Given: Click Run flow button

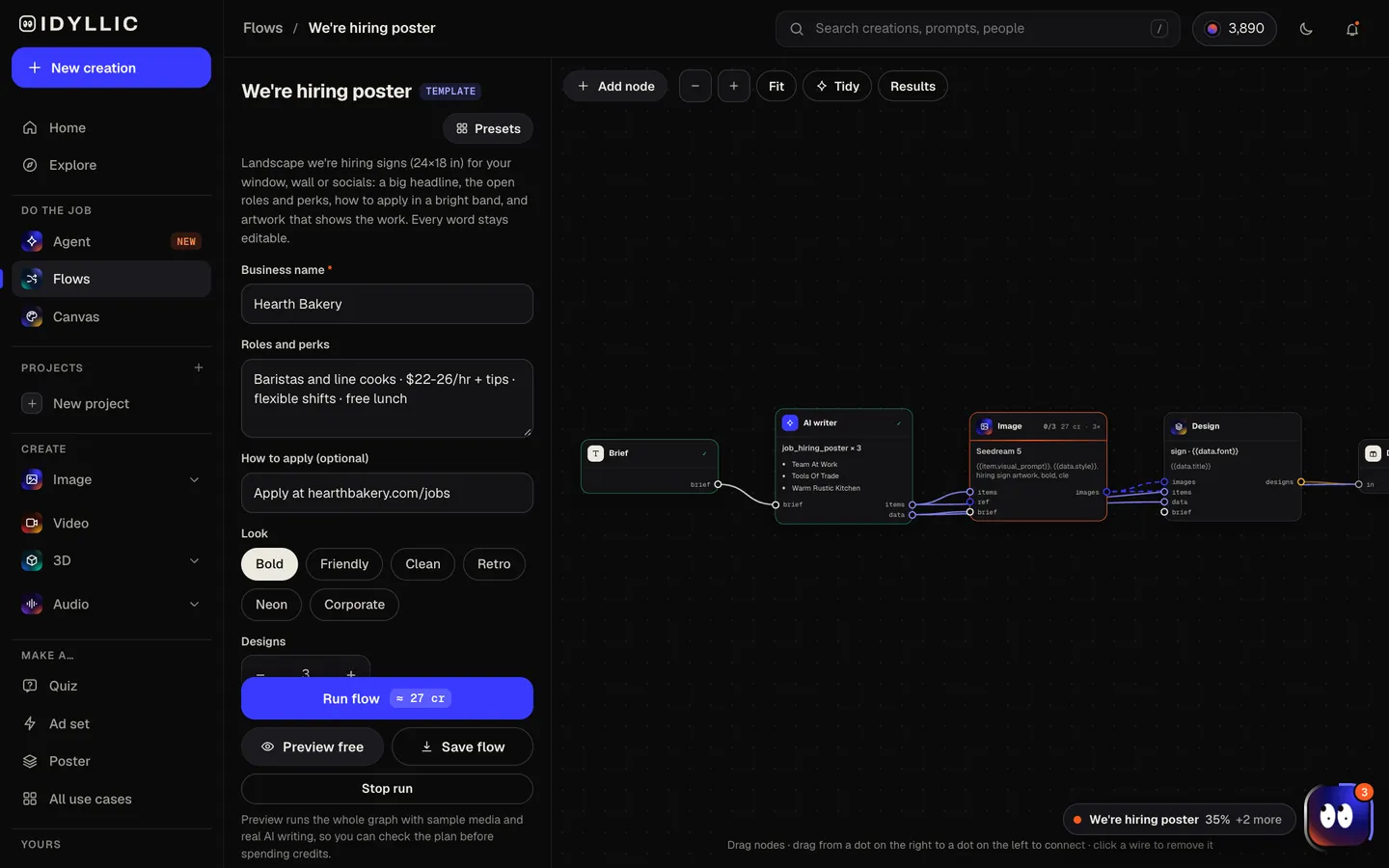Looking at the screenshot, I should point(387,698).
